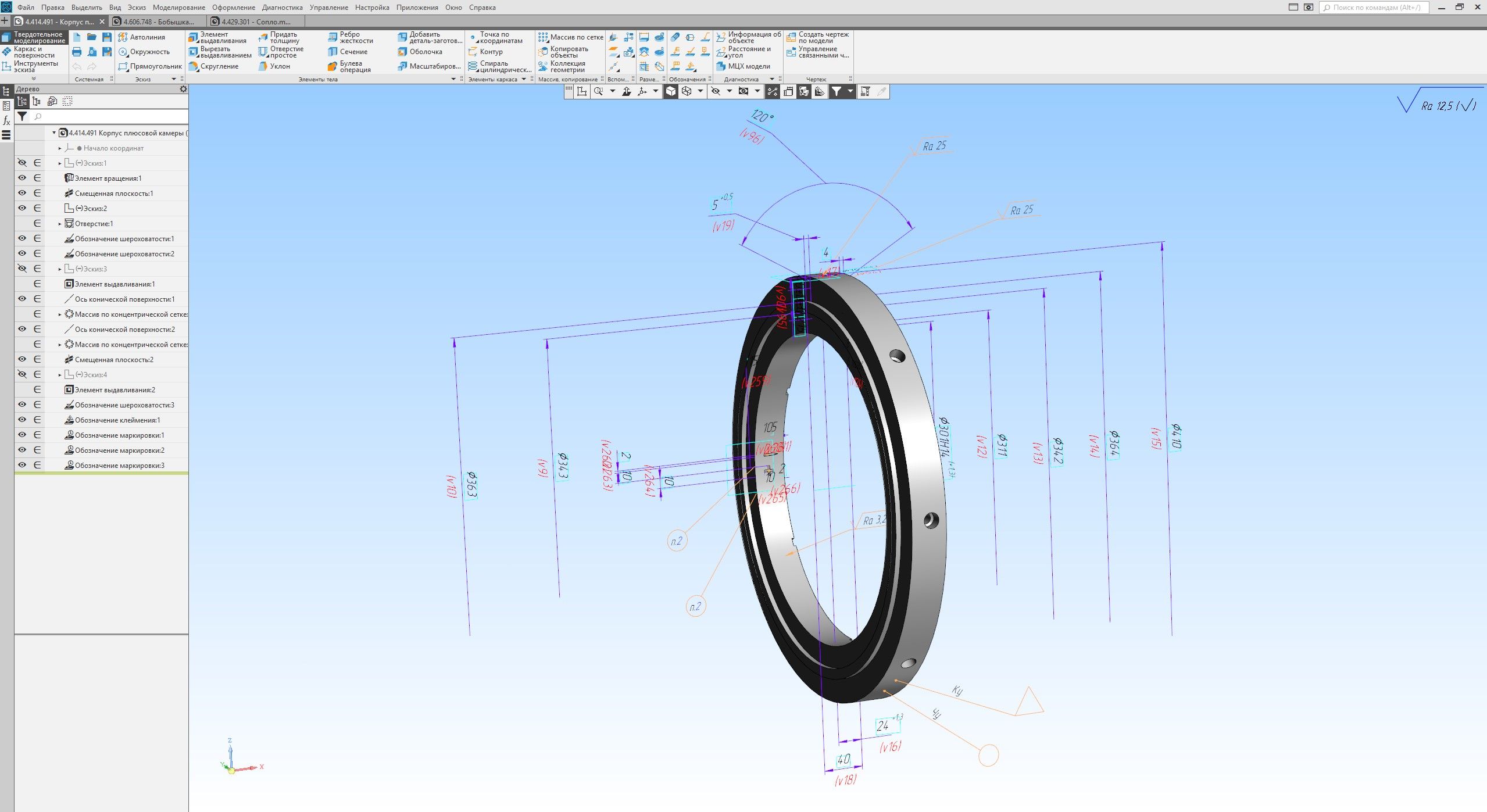Click the print icon in the Системная group
The height and width of the screenshot is (812, 1487).
click(x=77, y=52)
